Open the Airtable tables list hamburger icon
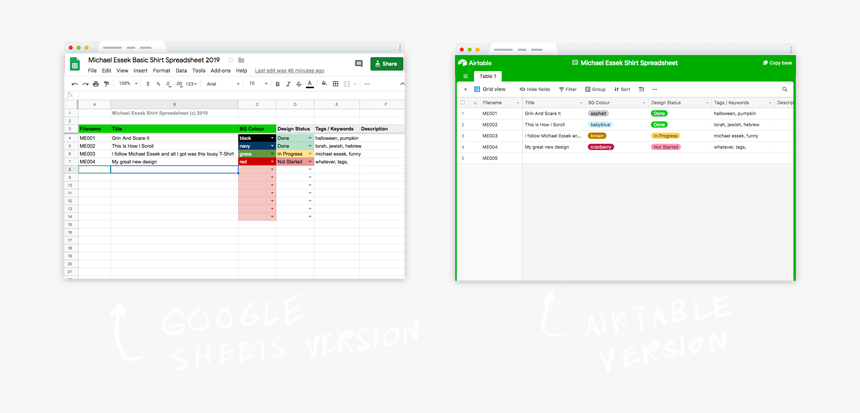 [x=466, y=76]
